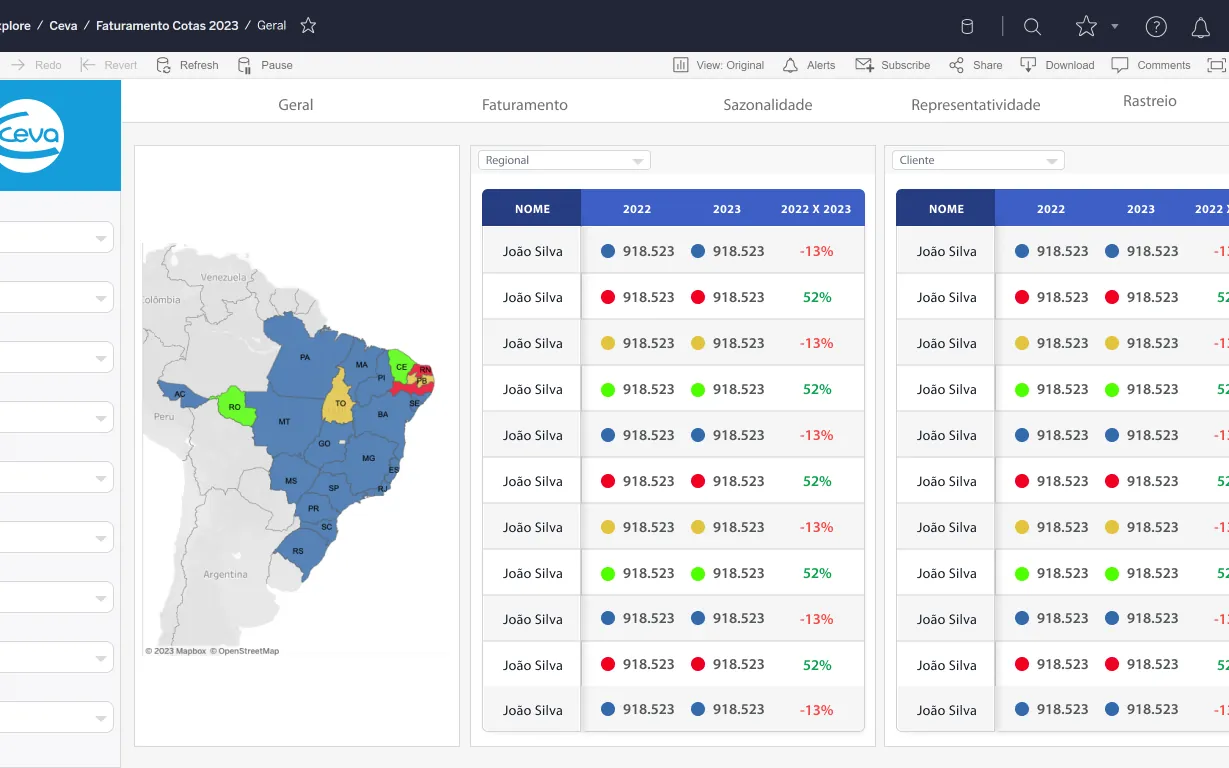Switch to the Faturamento tab
The height and width of the screenshot is (768, 1229).
click(525, 104)
